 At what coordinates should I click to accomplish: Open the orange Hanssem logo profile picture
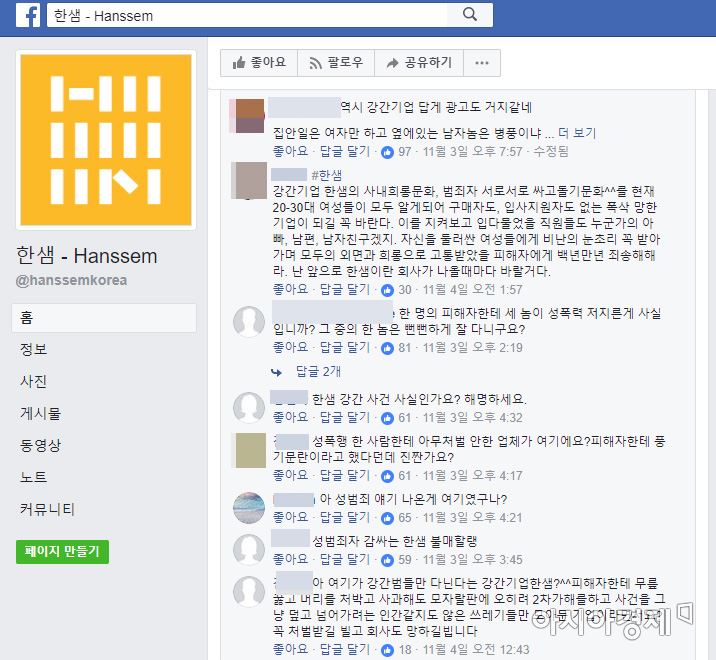click(x=106, y=140)
